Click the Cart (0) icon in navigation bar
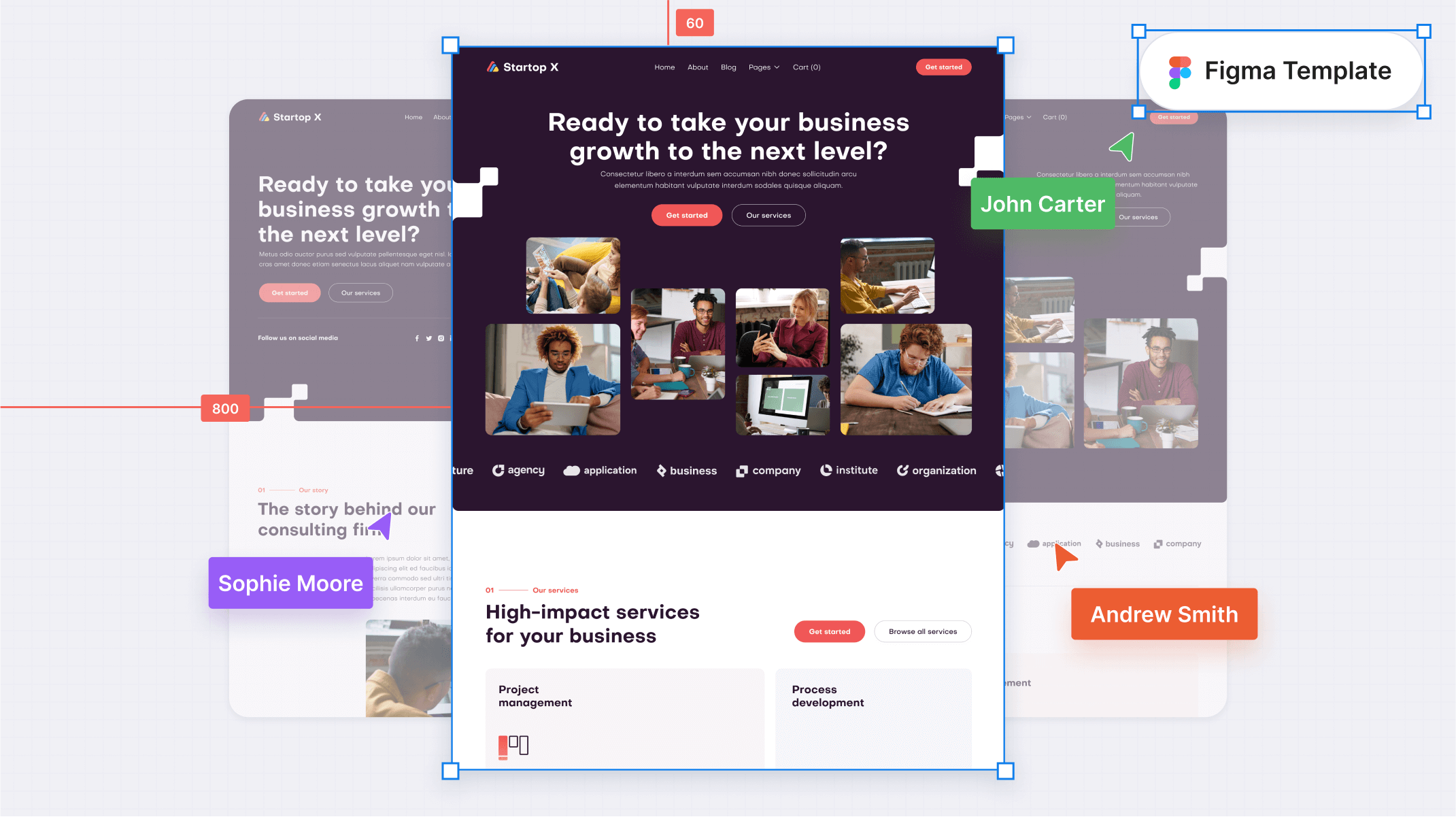The width and height of the screenshot is (1456, 817). click(x=805, y=67)
